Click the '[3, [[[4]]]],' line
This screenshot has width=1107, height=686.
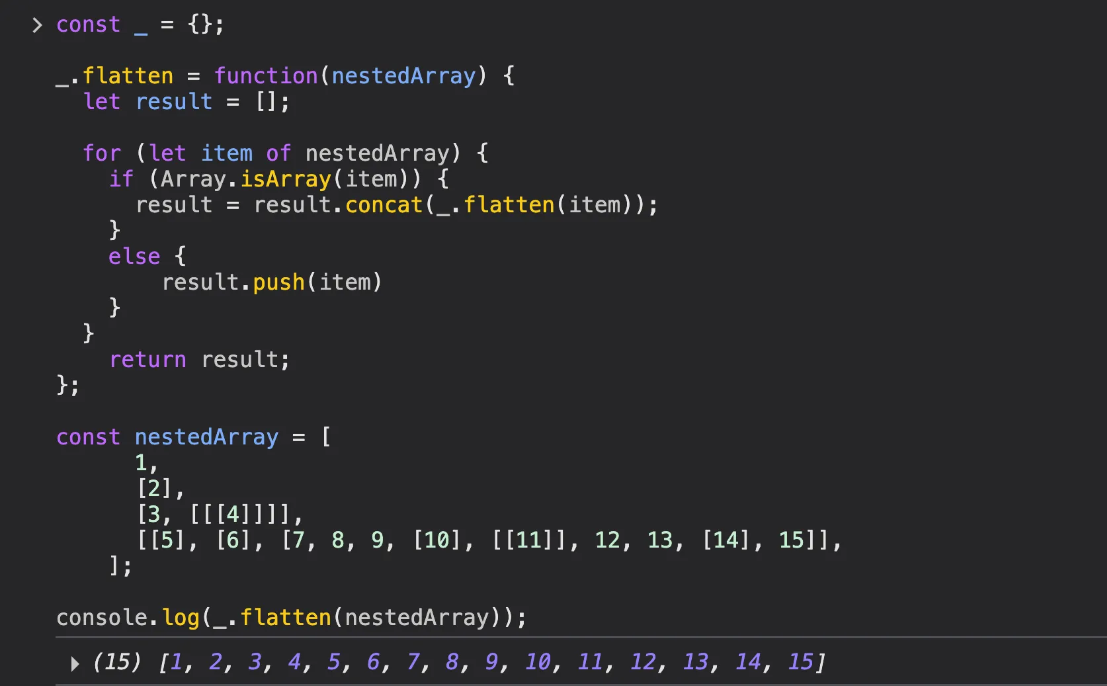220,514
